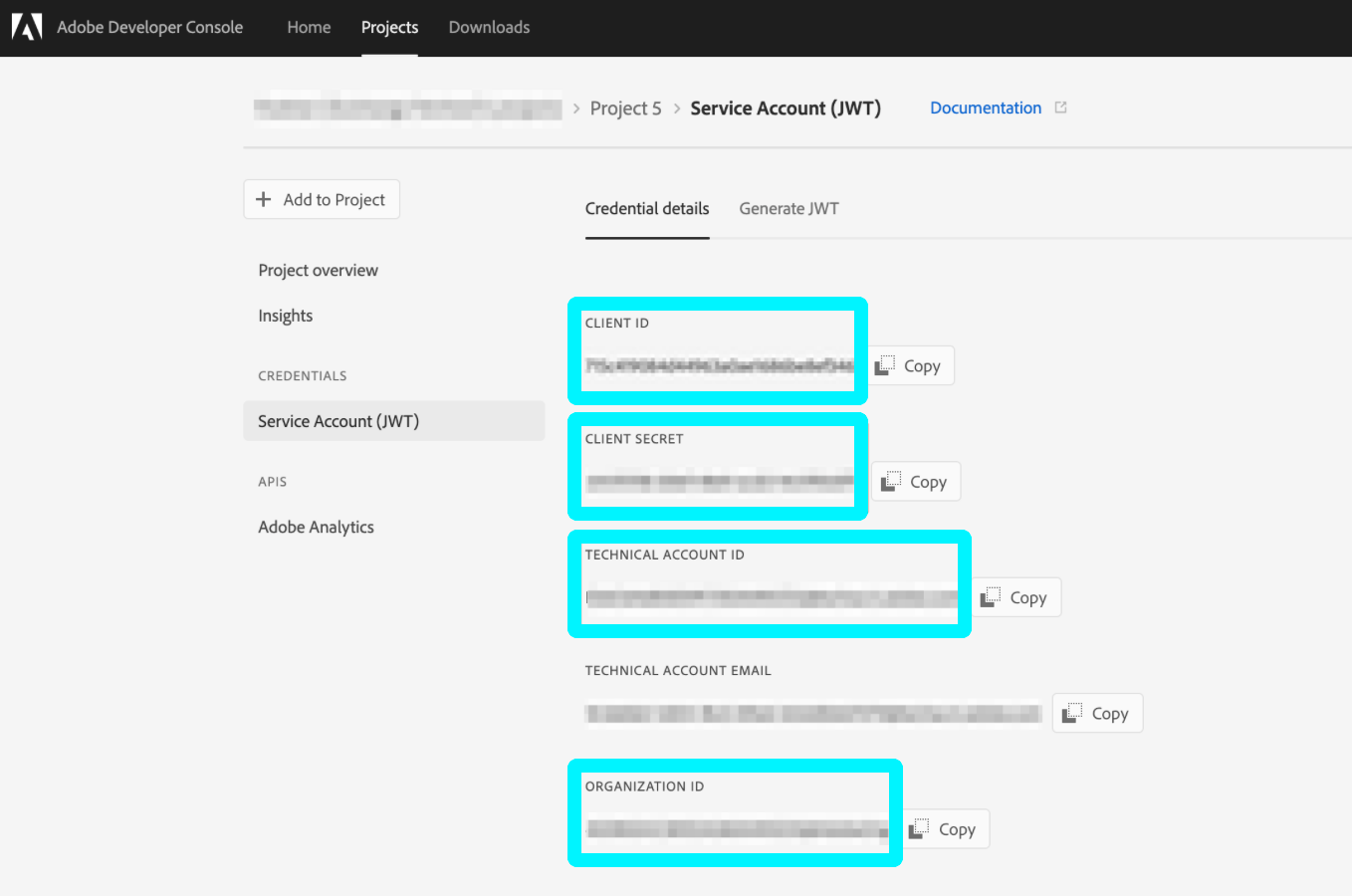Click the Adobe logo icon
The image size is (1352, 896).
27,27
